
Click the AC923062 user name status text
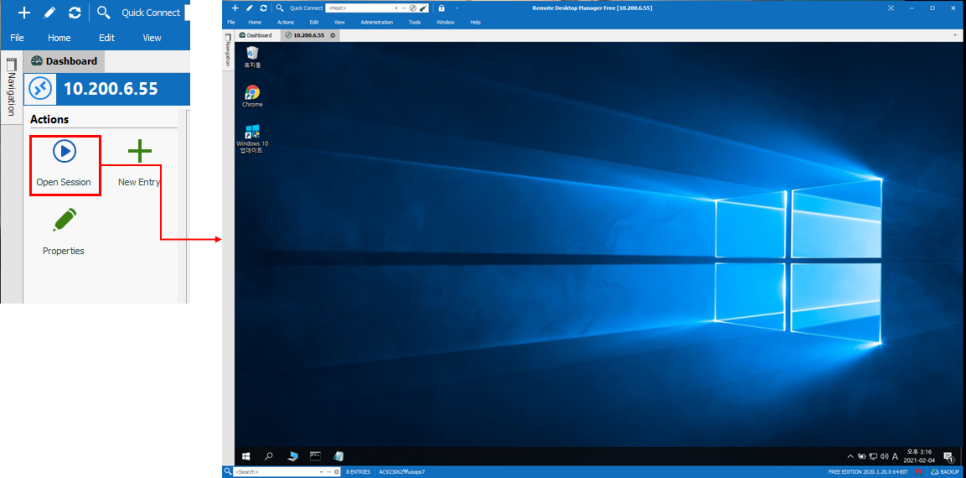coord(402,472)
